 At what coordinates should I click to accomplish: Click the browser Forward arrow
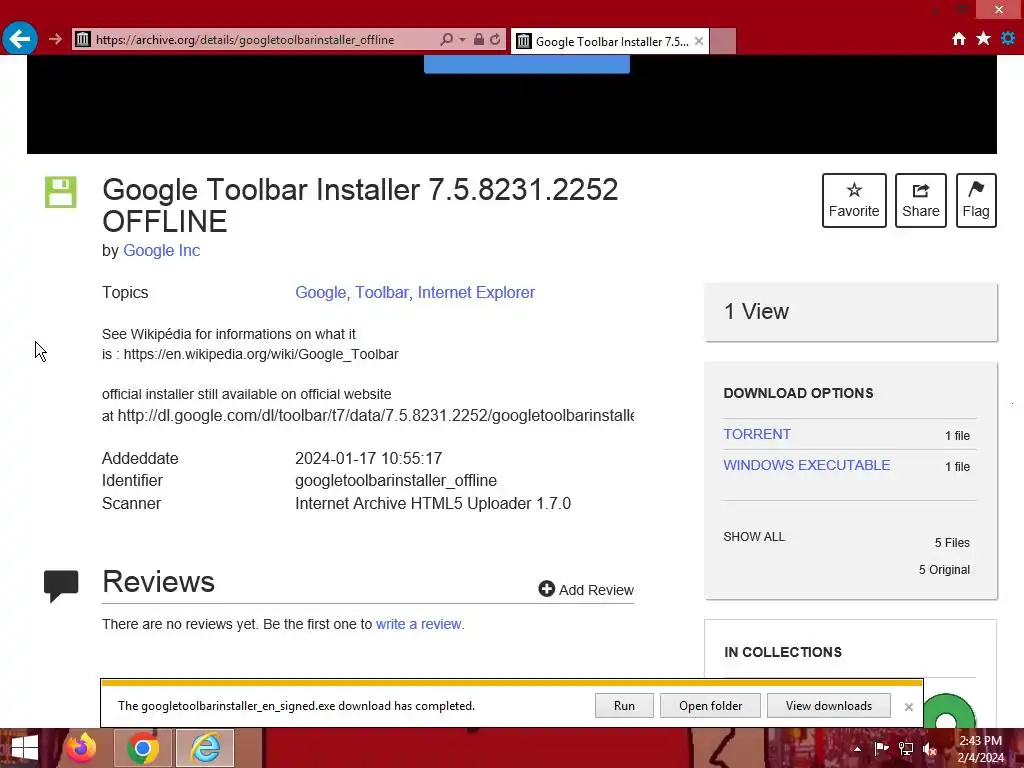(x=56, y=39)
